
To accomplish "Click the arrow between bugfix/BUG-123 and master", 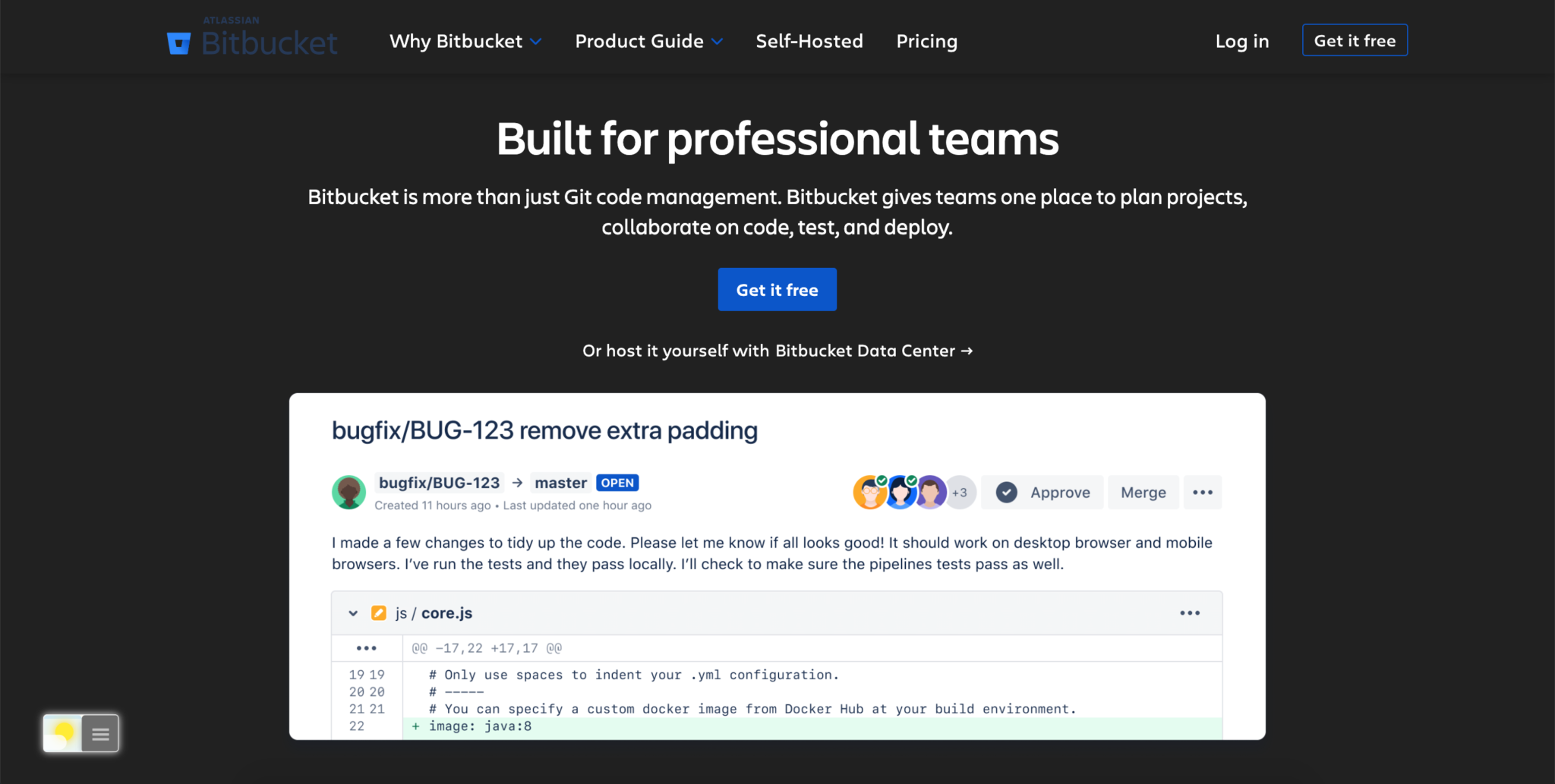I will tap(517, 482).
